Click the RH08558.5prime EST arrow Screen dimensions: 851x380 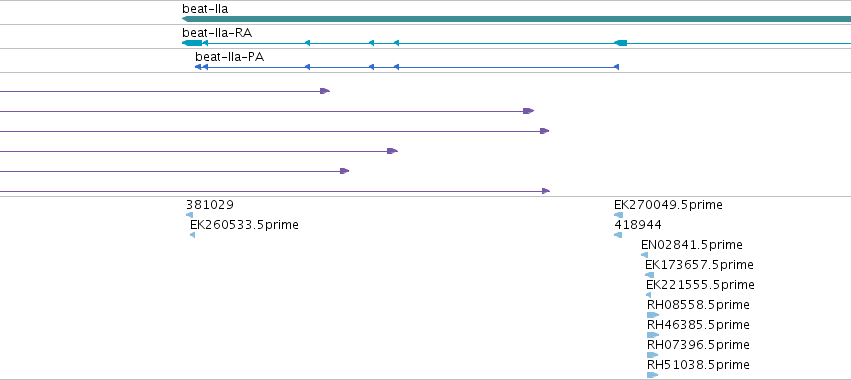[x=653, y=315]
